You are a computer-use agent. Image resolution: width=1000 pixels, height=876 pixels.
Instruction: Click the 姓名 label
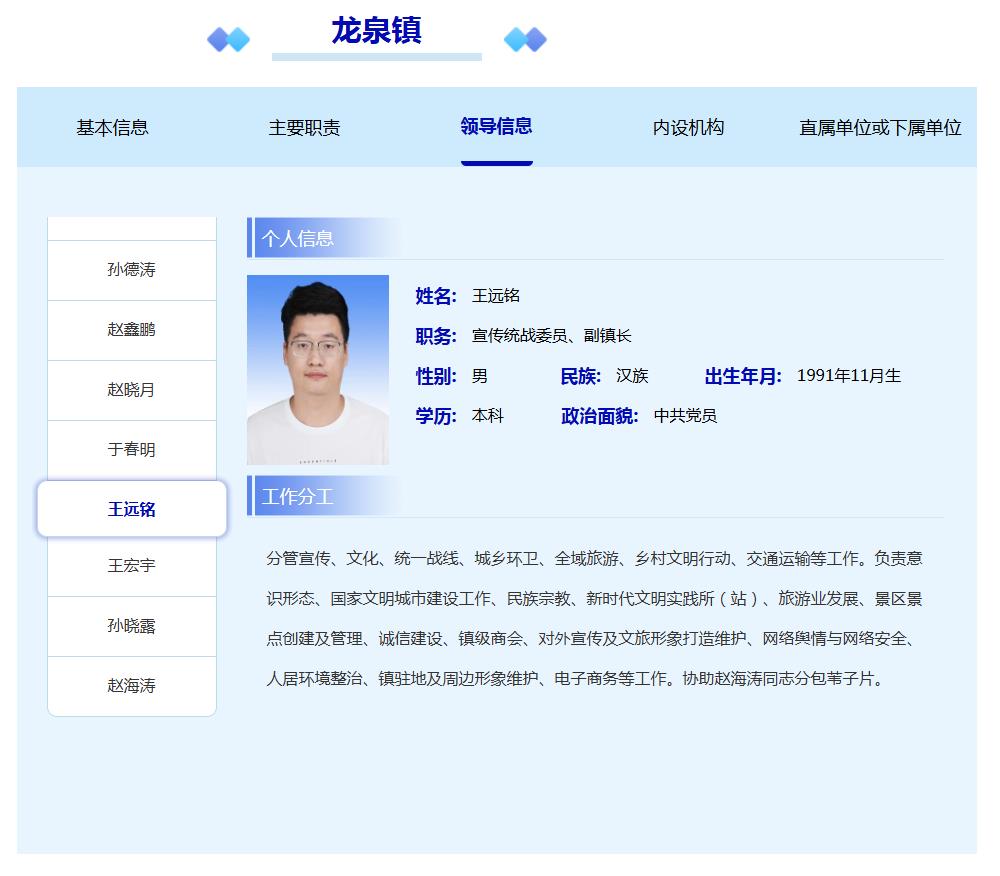click(436, 296)
